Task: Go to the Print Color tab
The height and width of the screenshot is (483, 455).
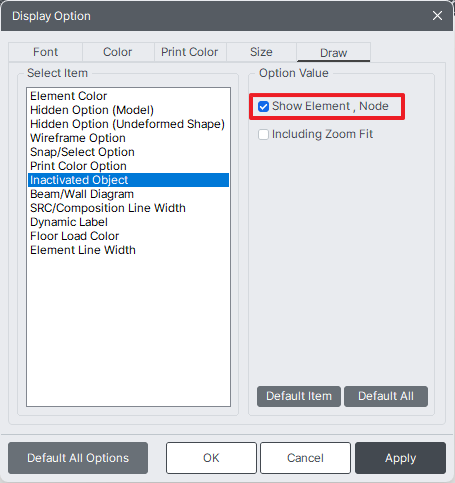Action: (x=190, y=52)
